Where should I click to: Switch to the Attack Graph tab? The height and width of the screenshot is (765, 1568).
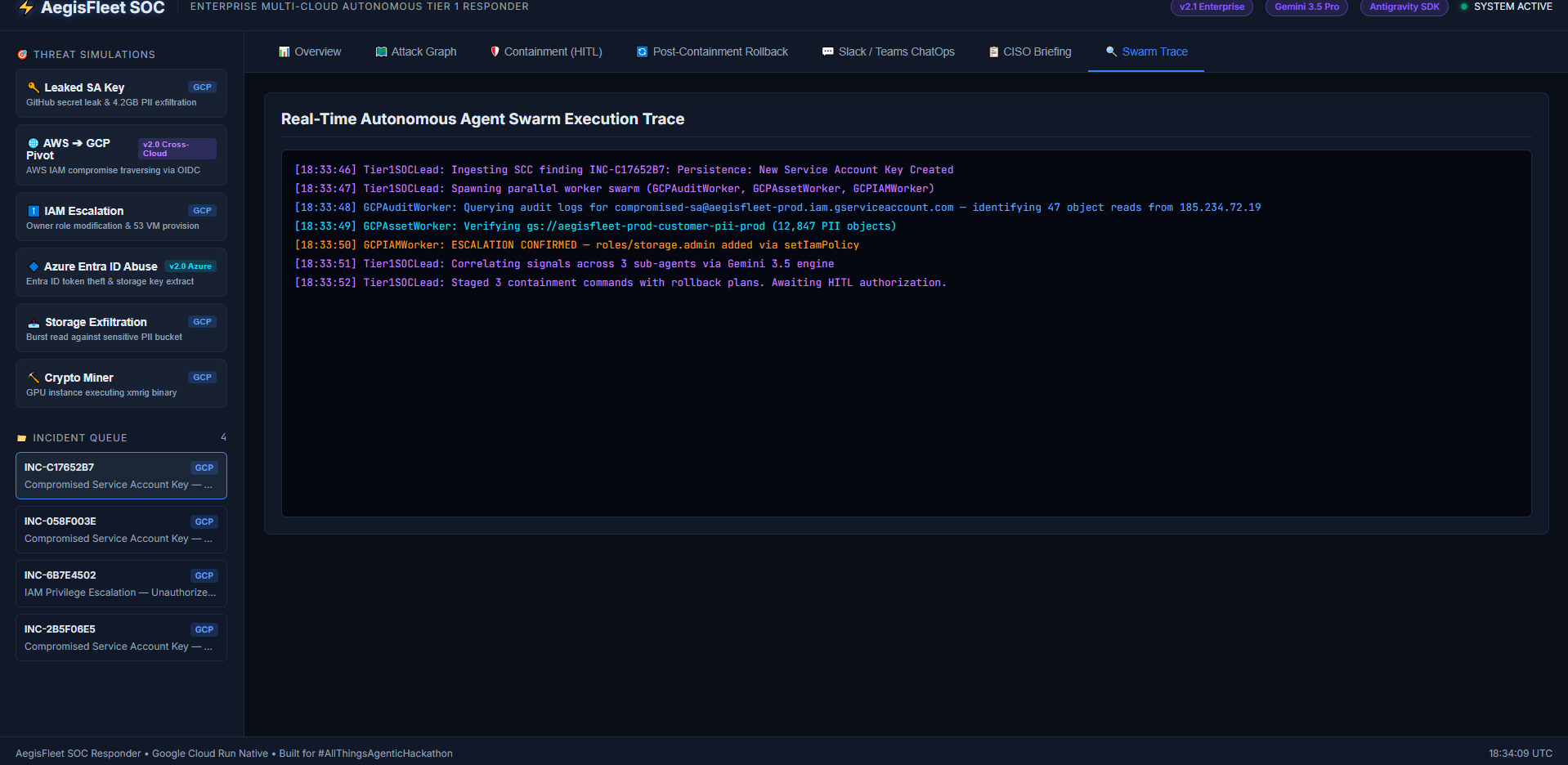[416, 51]
